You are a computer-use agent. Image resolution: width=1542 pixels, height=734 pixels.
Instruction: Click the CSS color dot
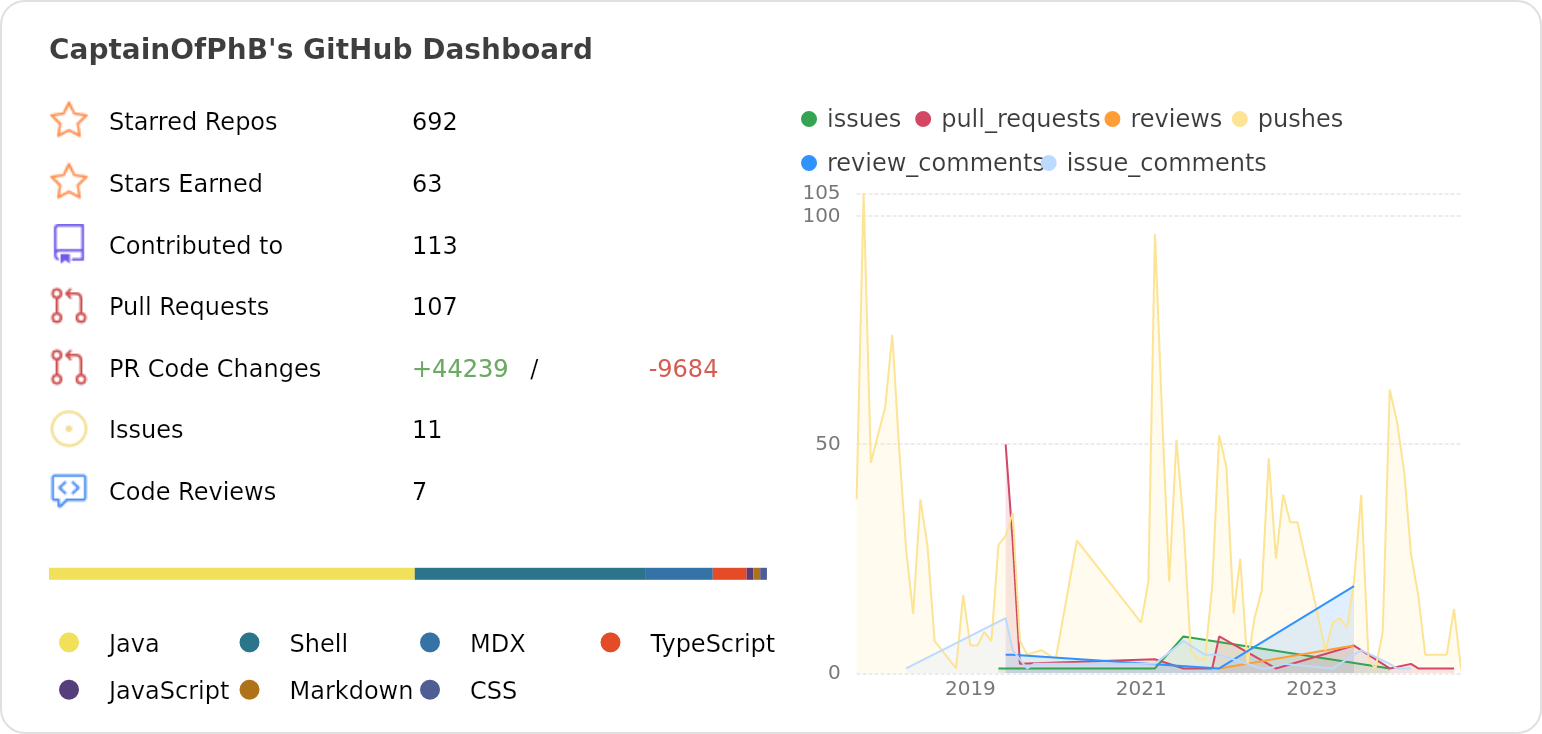click(x=430, y=689)
